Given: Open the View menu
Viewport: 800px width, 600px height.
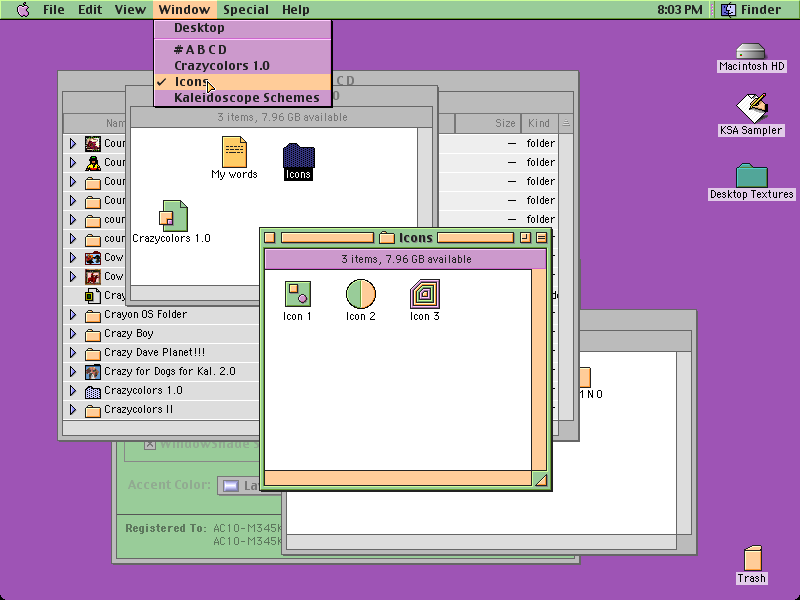Looking at the screenshot, I should point(130,10).
